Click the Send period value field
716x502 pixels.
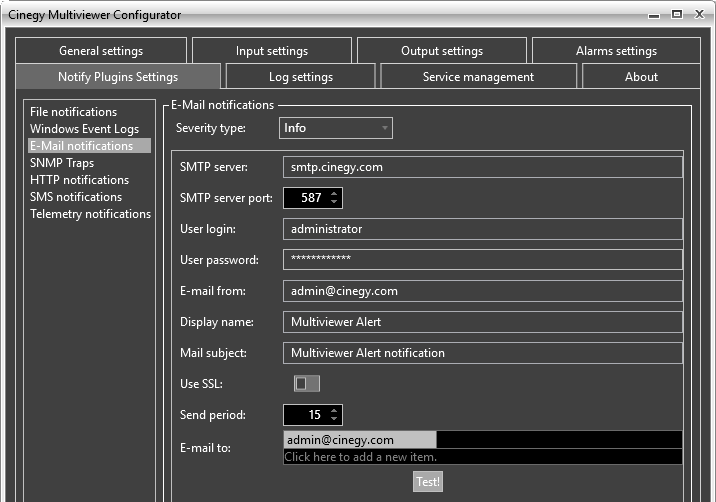pos(307,415)
